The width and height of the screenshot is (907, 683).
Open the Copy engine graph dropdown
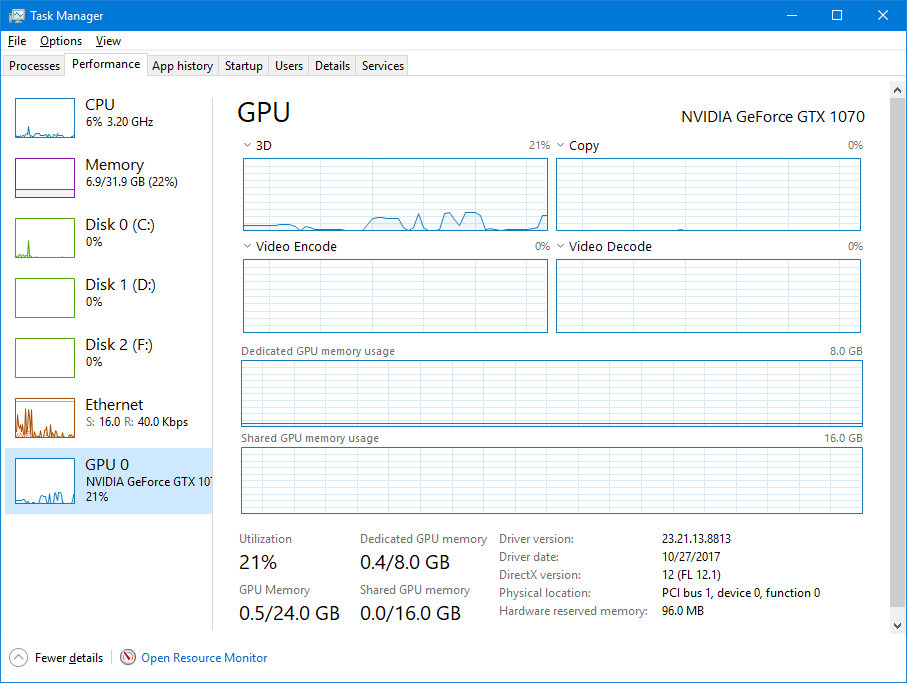pos(561,146)
